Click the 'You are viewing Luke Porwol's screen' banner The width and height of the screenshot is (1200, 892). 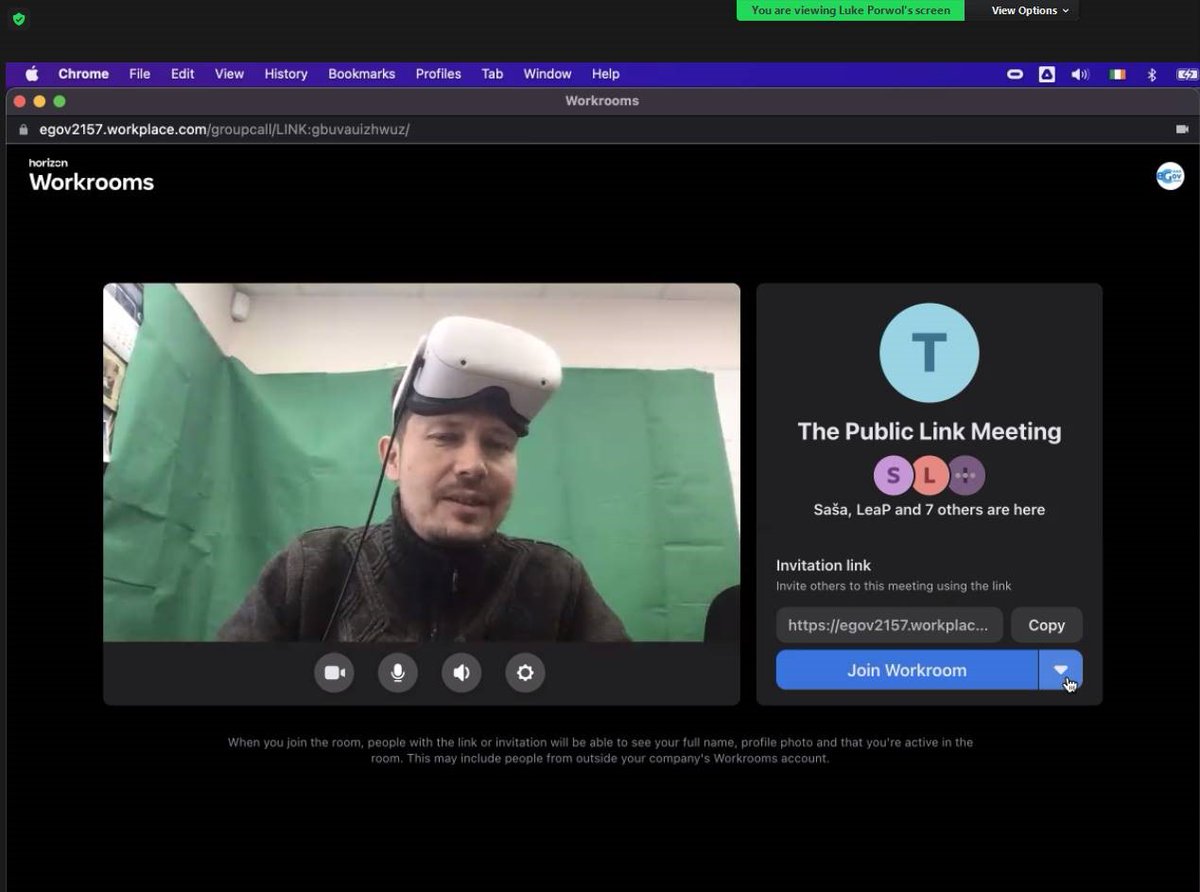(851, 10)
